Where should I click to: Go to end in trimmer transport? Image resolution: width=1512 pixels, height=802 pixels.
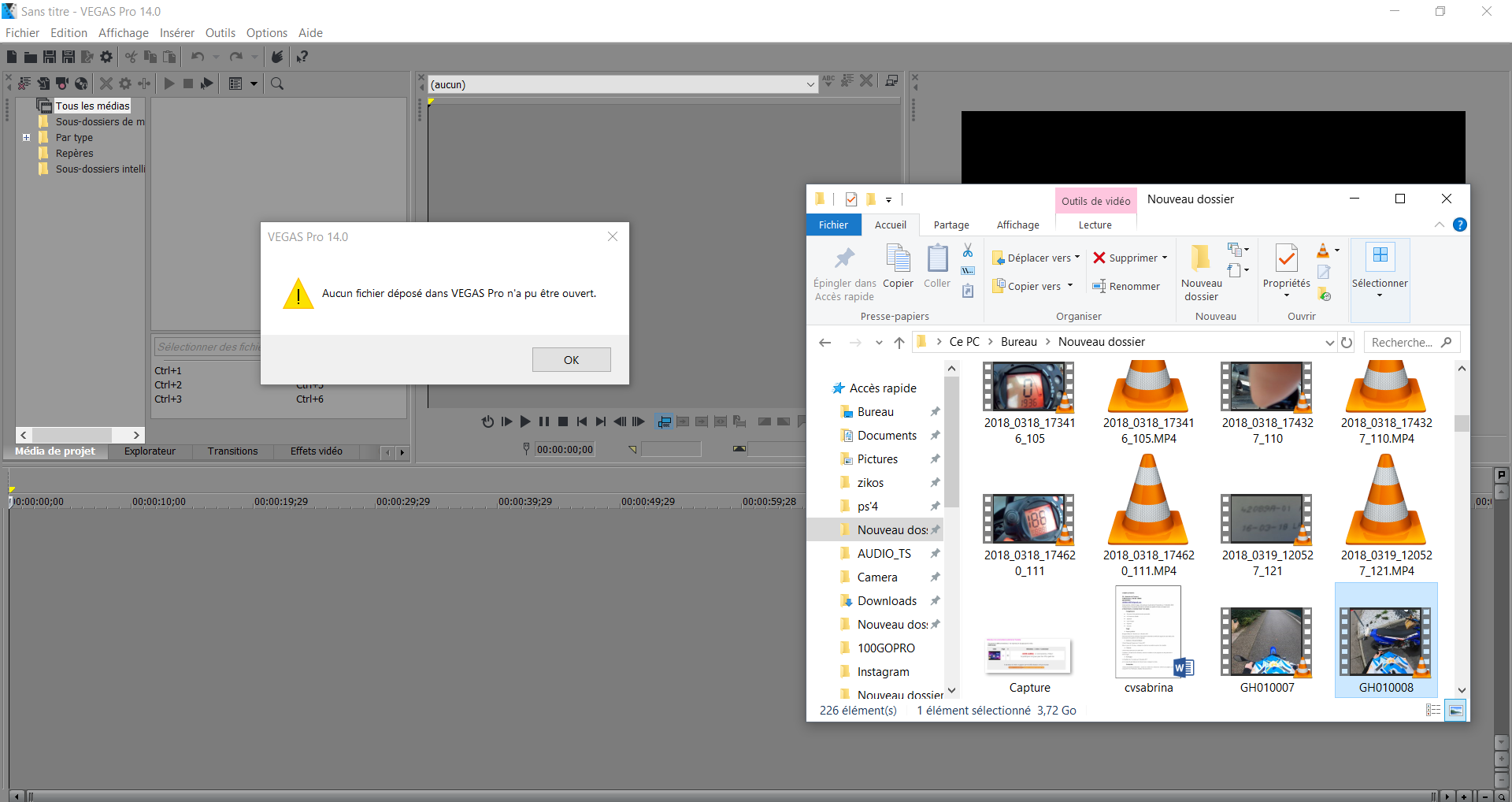601,421
